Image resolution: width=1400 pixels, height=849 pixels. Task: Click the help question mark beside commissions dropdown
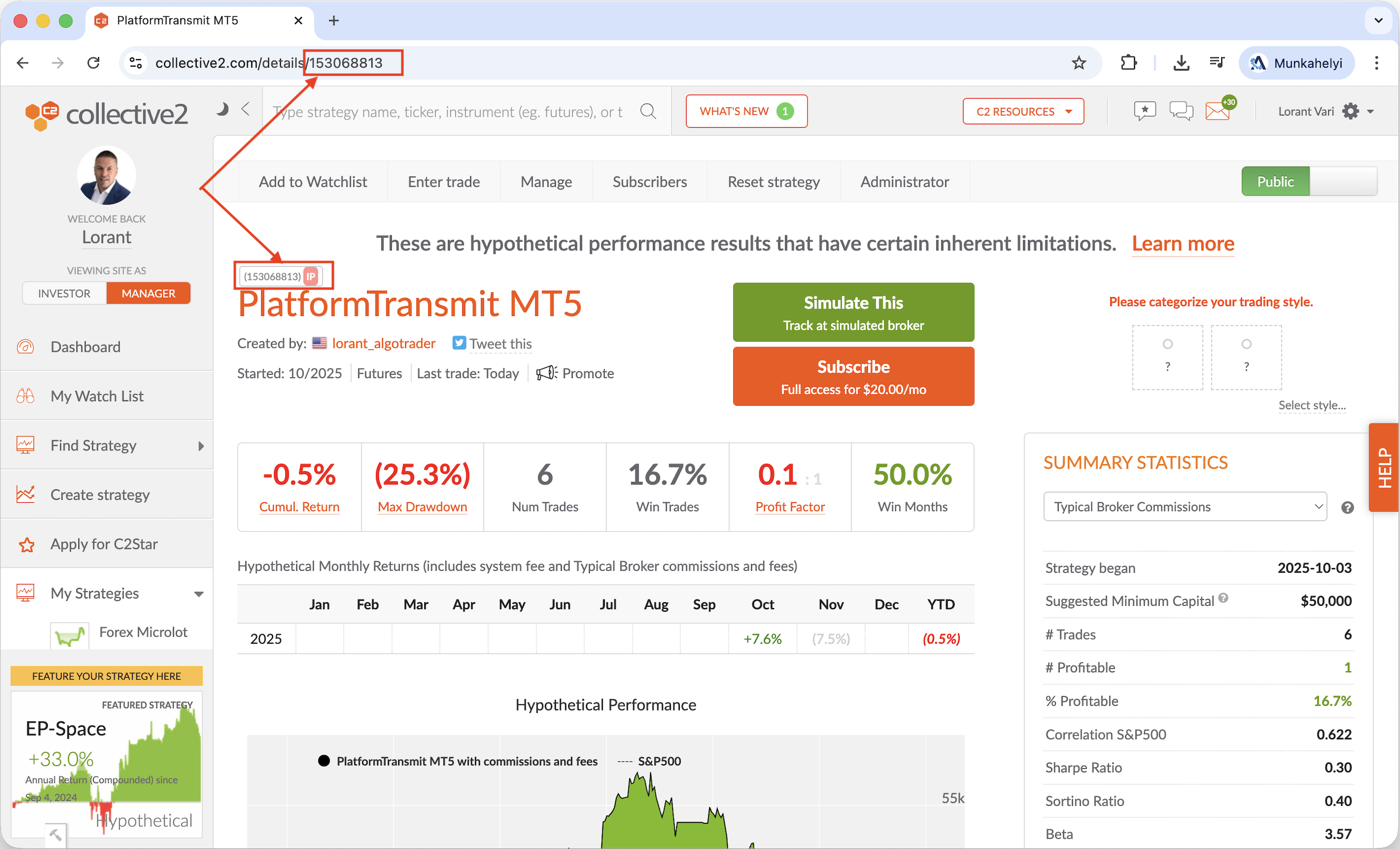(1347, 507)
